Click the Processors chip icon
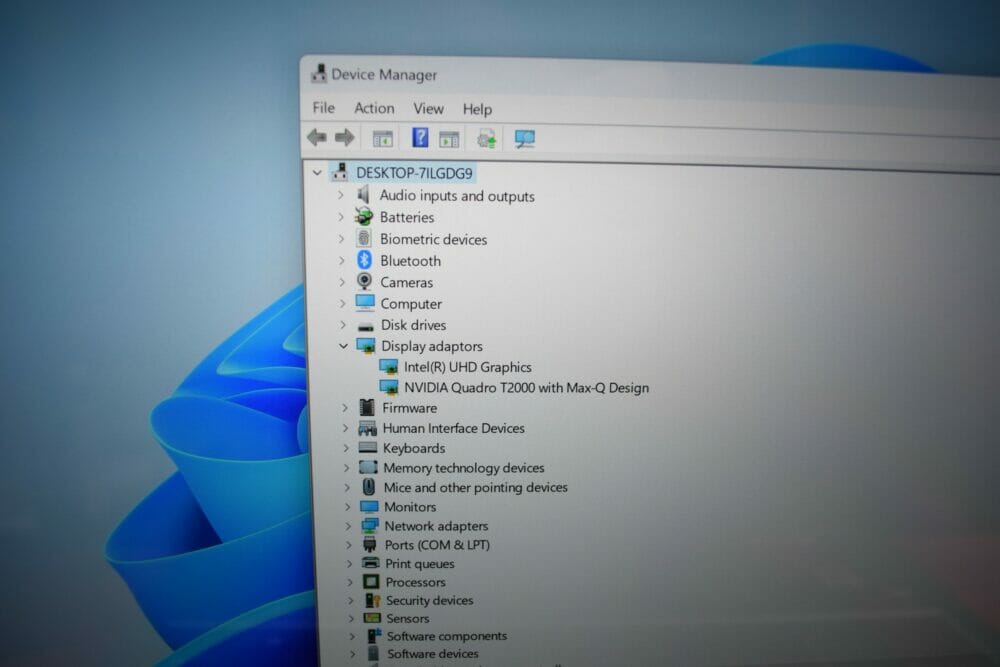The image size is (1000, 667). click(371, 582)
